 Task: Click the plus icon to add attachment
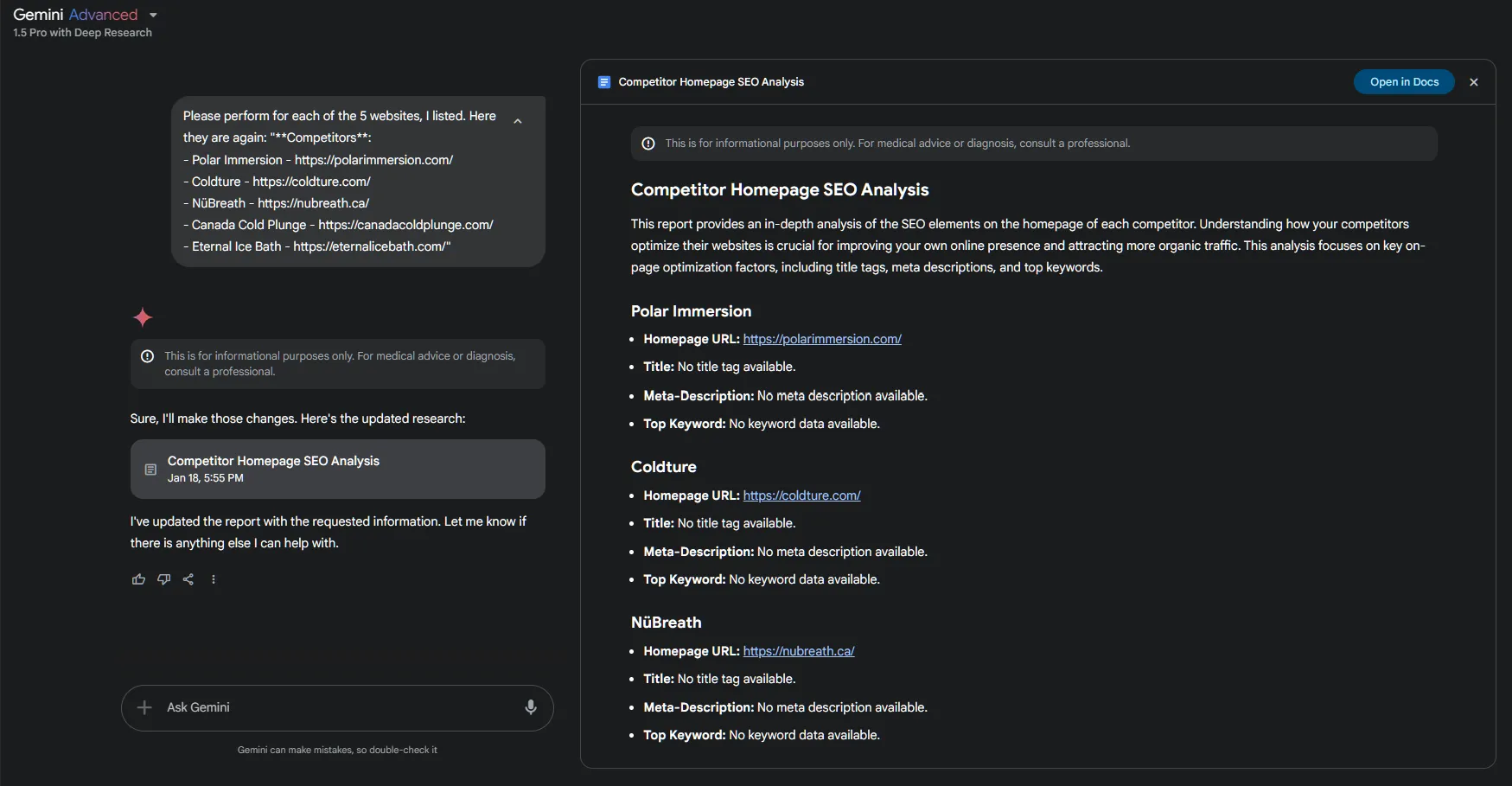pyautogui.click(x=144, y=707)
